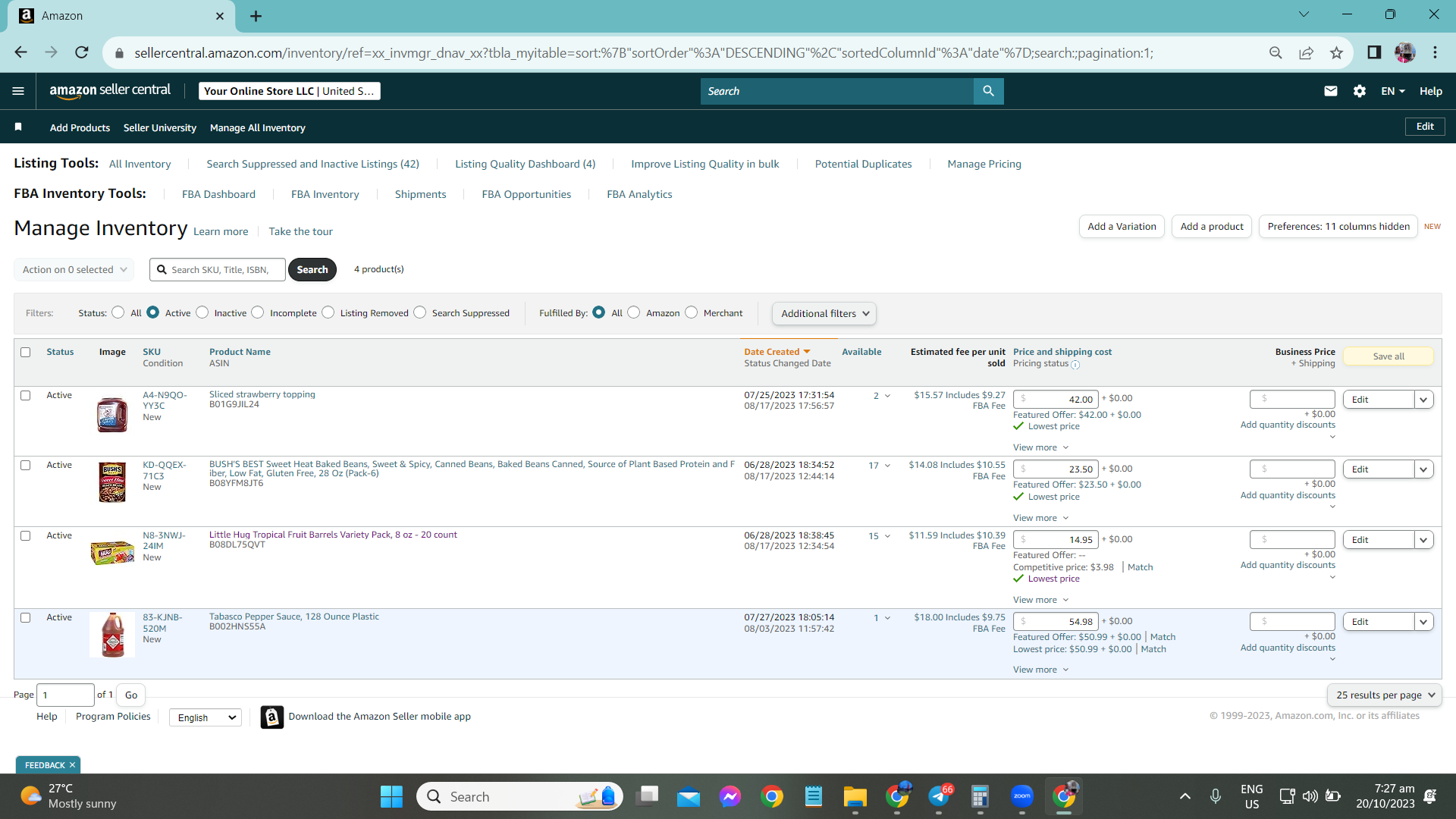Edit the 42.00 price field for strawberry topping
The width and height of the screenshot is (1456, 819).
point(1056,400)
